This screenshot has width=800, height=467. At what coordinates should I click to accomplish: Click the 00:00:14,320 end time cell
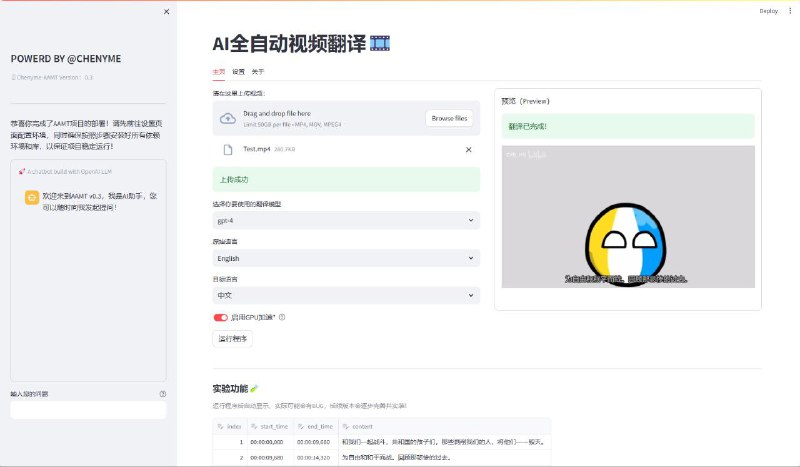pyautogui.click(x=316, y=458)
